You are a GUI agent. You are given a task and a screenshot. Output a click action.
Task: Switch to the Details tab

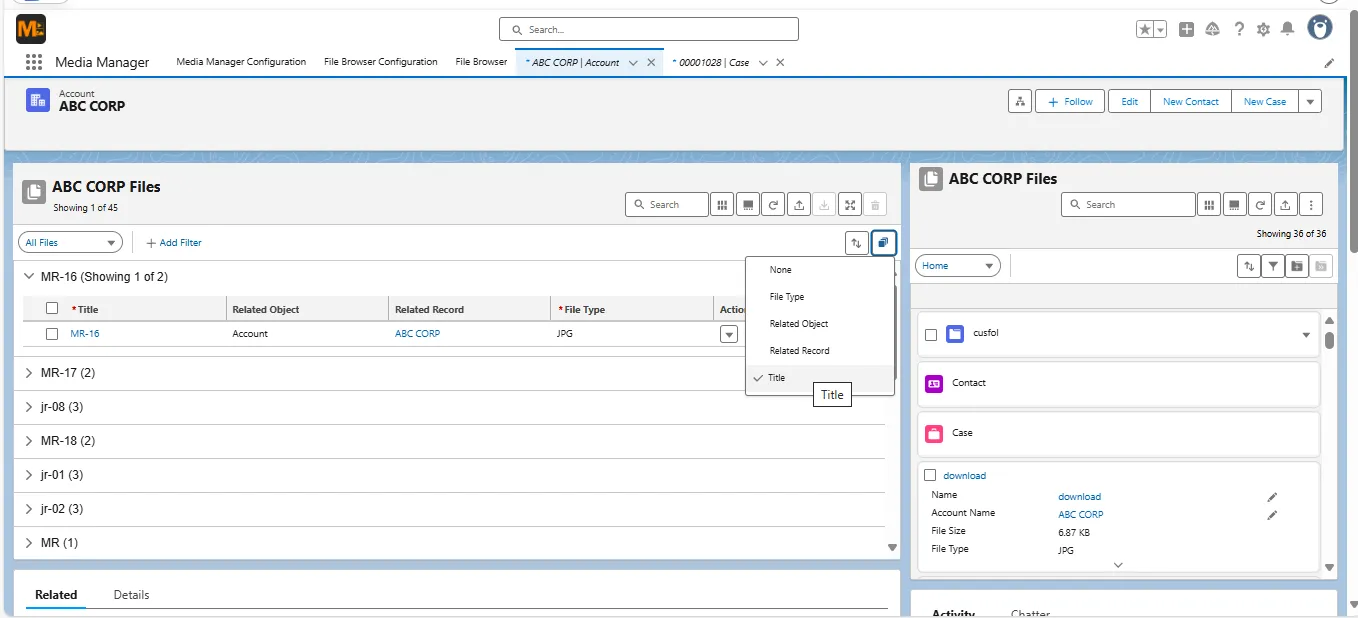click(x=131, y=595)
